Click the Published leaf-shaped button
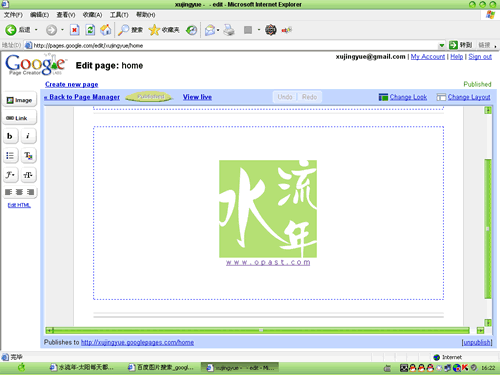 tap(149, 97)
